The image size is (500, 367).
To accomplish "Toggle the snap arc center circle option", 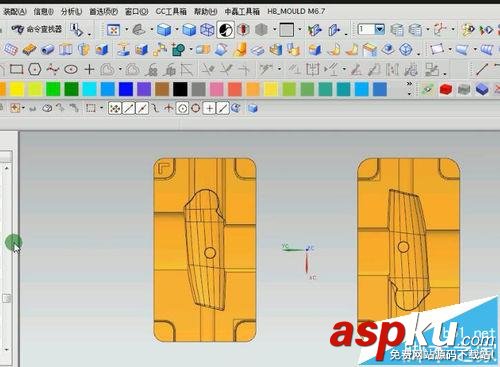I will point(182,108).
